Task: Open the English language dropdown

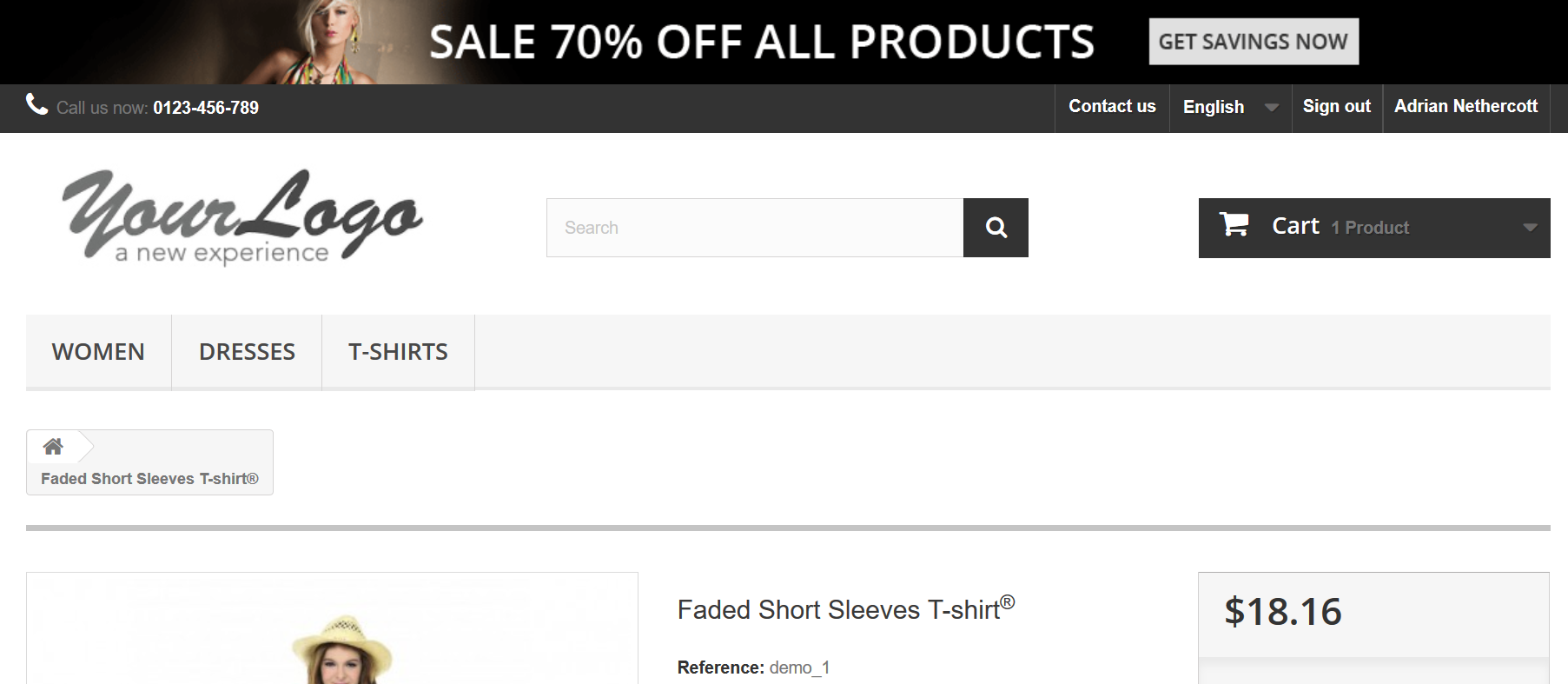Action: [1229, 107]
